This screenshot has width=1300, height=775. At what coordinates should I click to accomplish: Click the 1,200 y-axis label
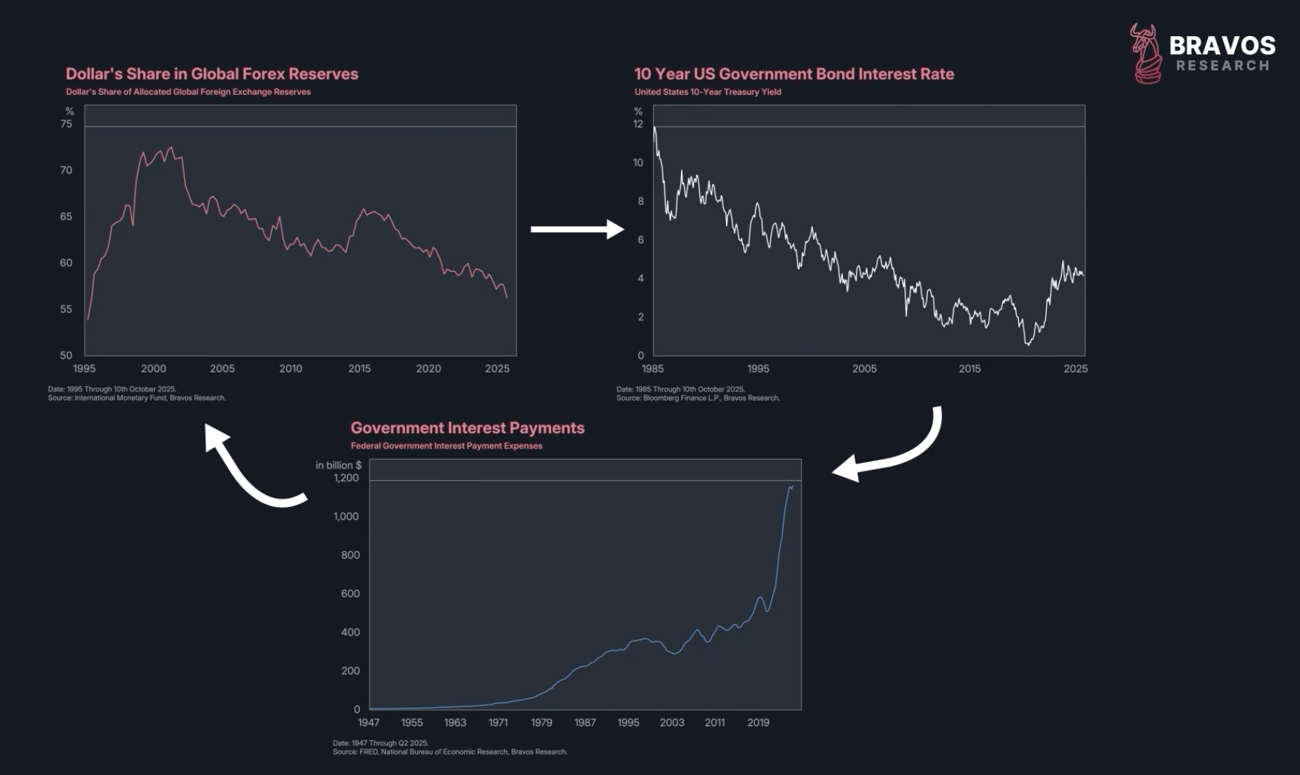(x=345, y=478)
